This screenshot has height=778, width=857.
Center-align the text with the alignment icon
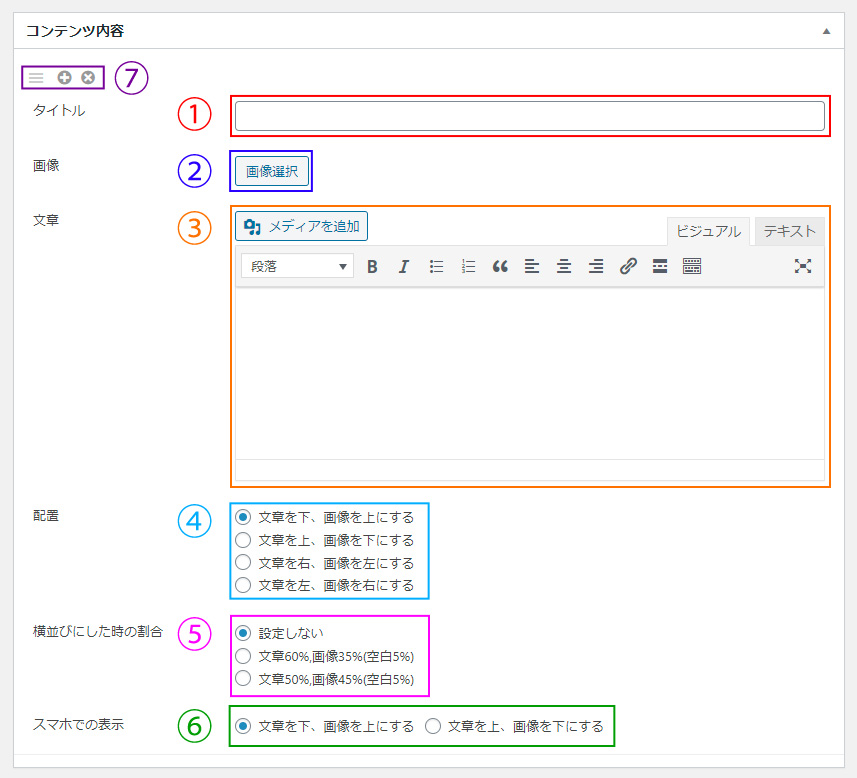(x=563, y=266)
